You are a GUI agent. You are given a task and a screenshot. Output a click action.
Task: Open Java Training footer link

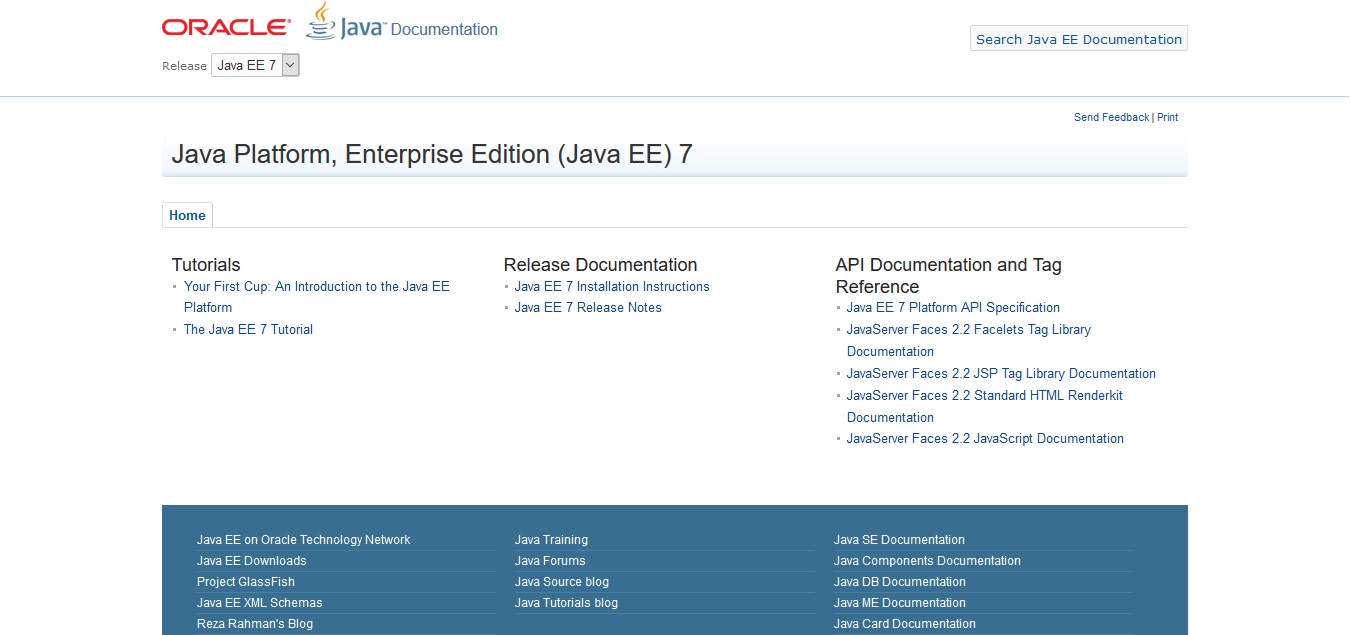coord(551,540)
